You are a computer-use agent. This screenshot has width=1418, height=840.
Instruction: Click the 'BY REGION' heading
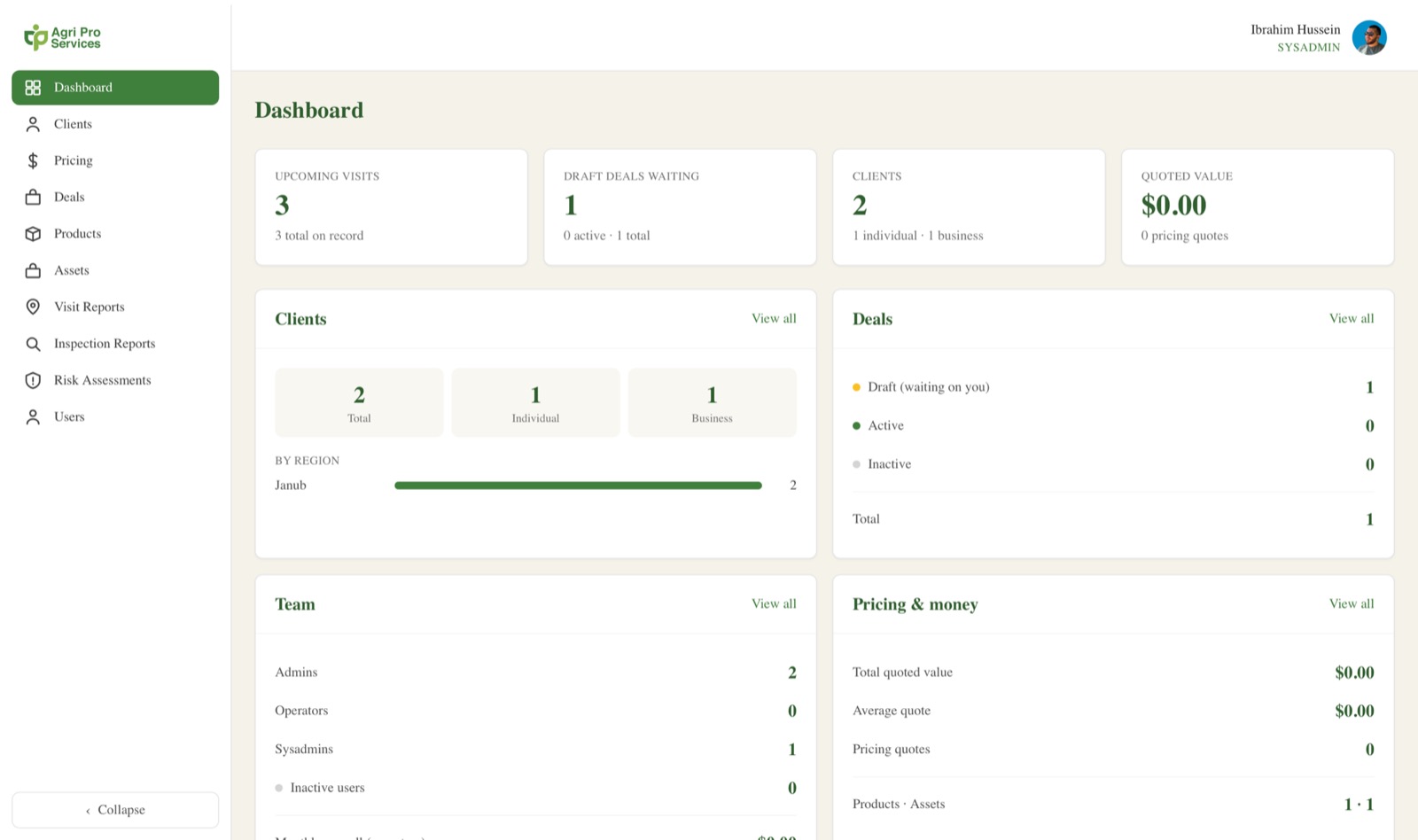tap(307, 461)
